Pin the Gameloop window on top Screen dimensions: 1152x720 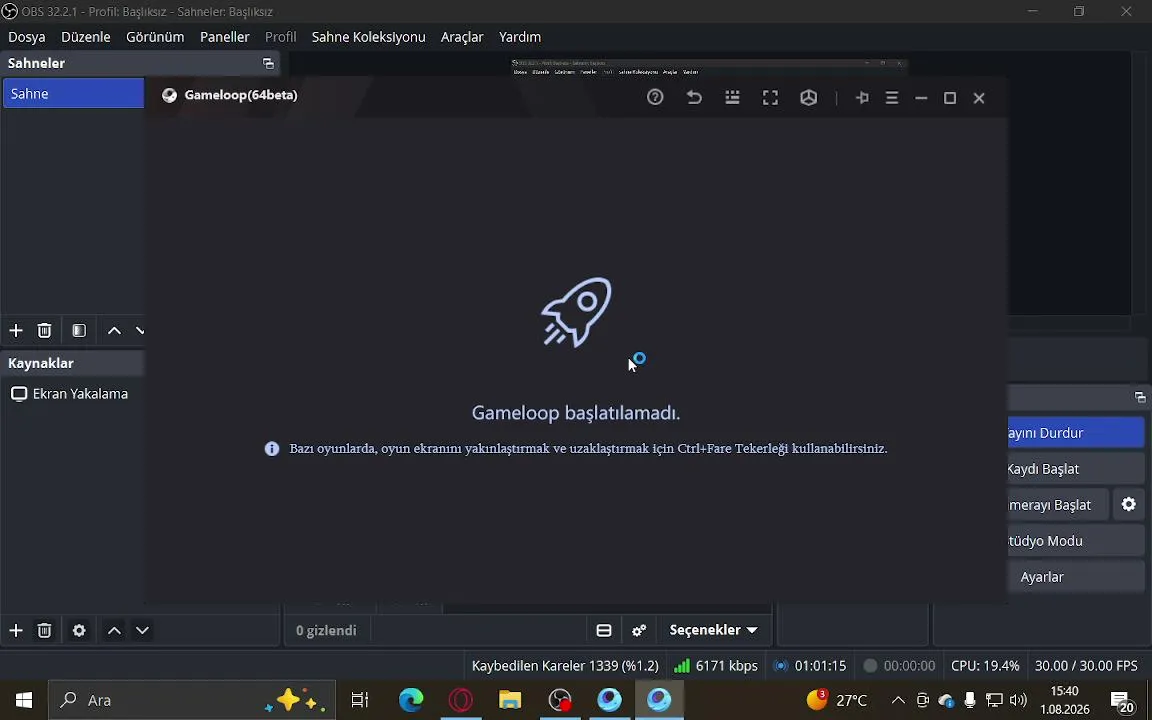(x=863, y=98)
